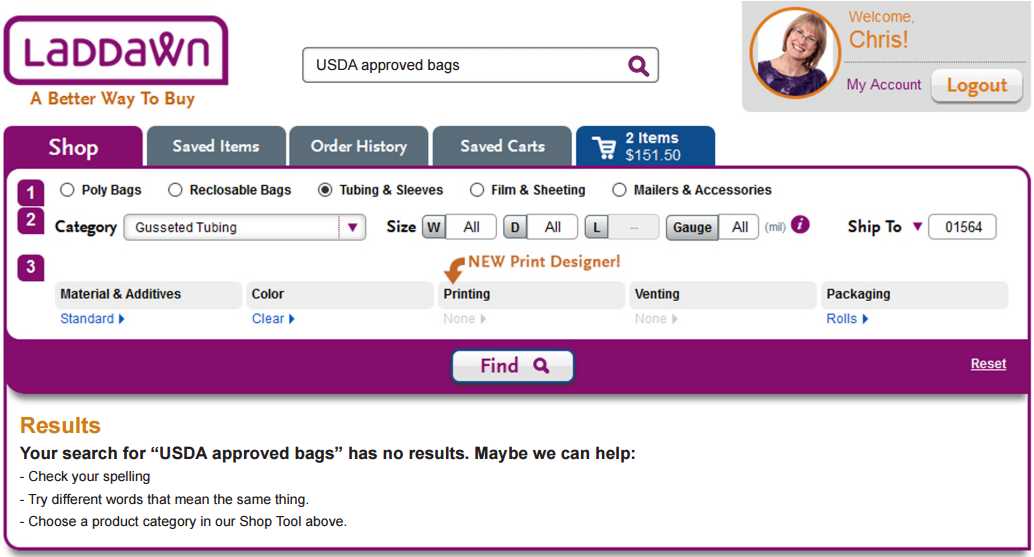The width and height of the screenshot is (1034, 557).
Task: Click the disabled length input field
Action: pos(634,227)
